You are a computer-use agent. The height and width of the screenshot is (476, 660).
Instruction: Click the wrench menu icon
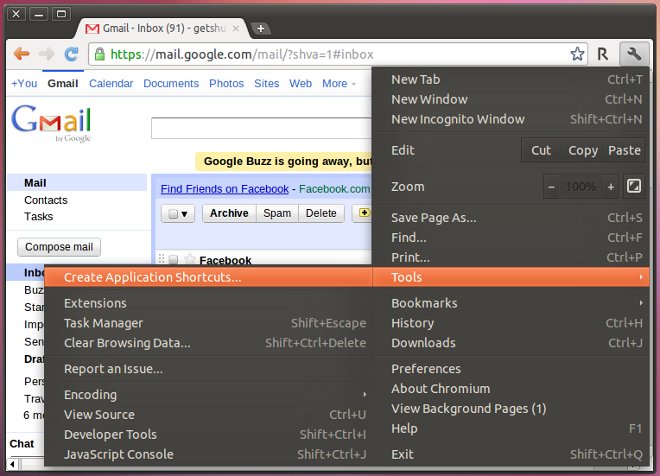tap(634, 54)
